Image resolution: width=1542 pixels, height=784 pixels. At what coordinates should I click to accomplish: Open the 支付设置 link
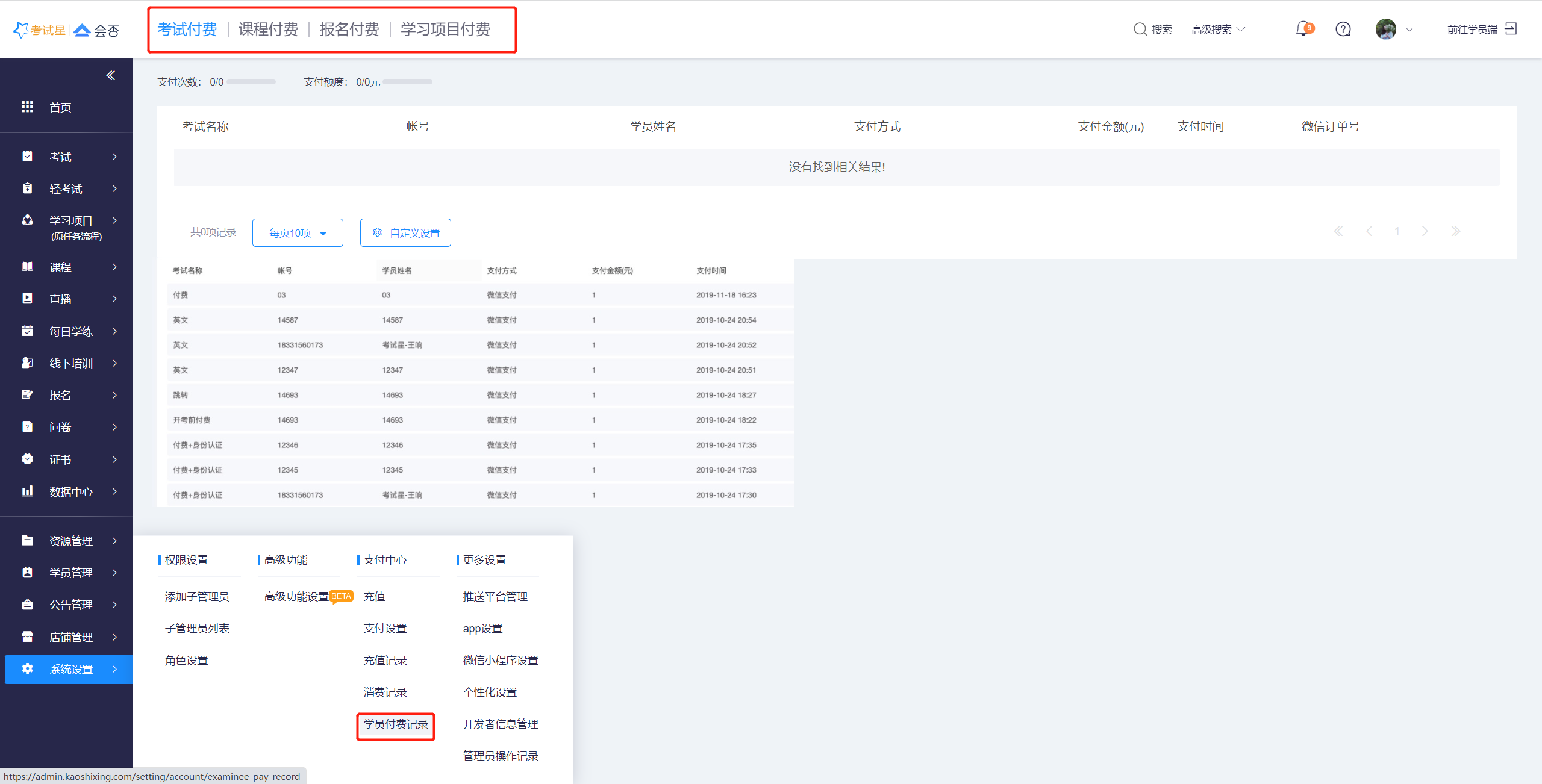385,628
